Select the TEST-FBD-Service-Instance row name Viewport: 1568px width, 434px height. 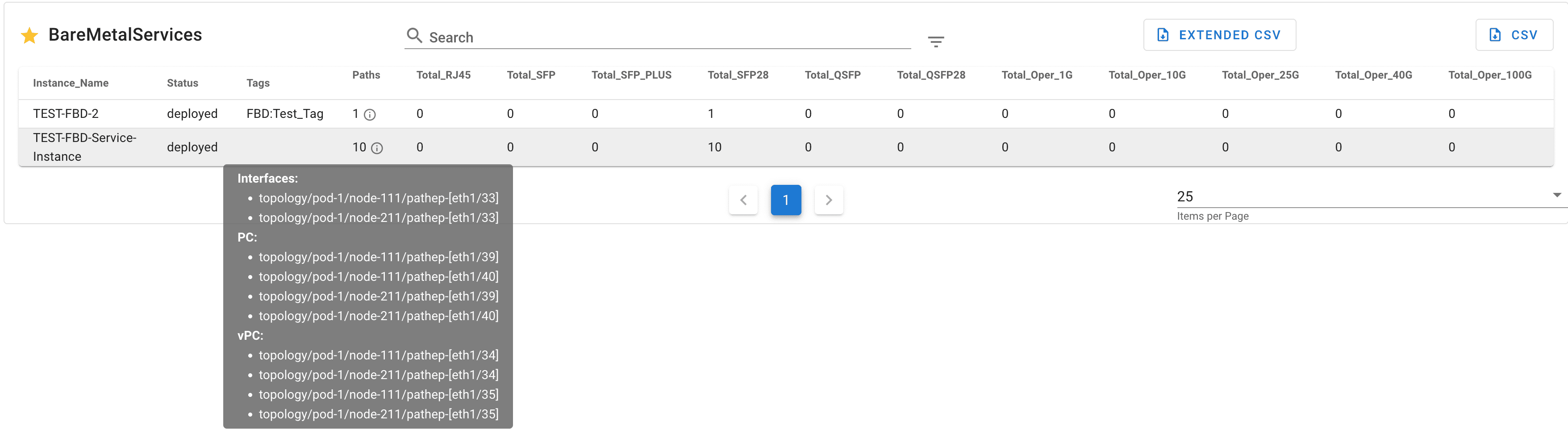tap(85, 147)
